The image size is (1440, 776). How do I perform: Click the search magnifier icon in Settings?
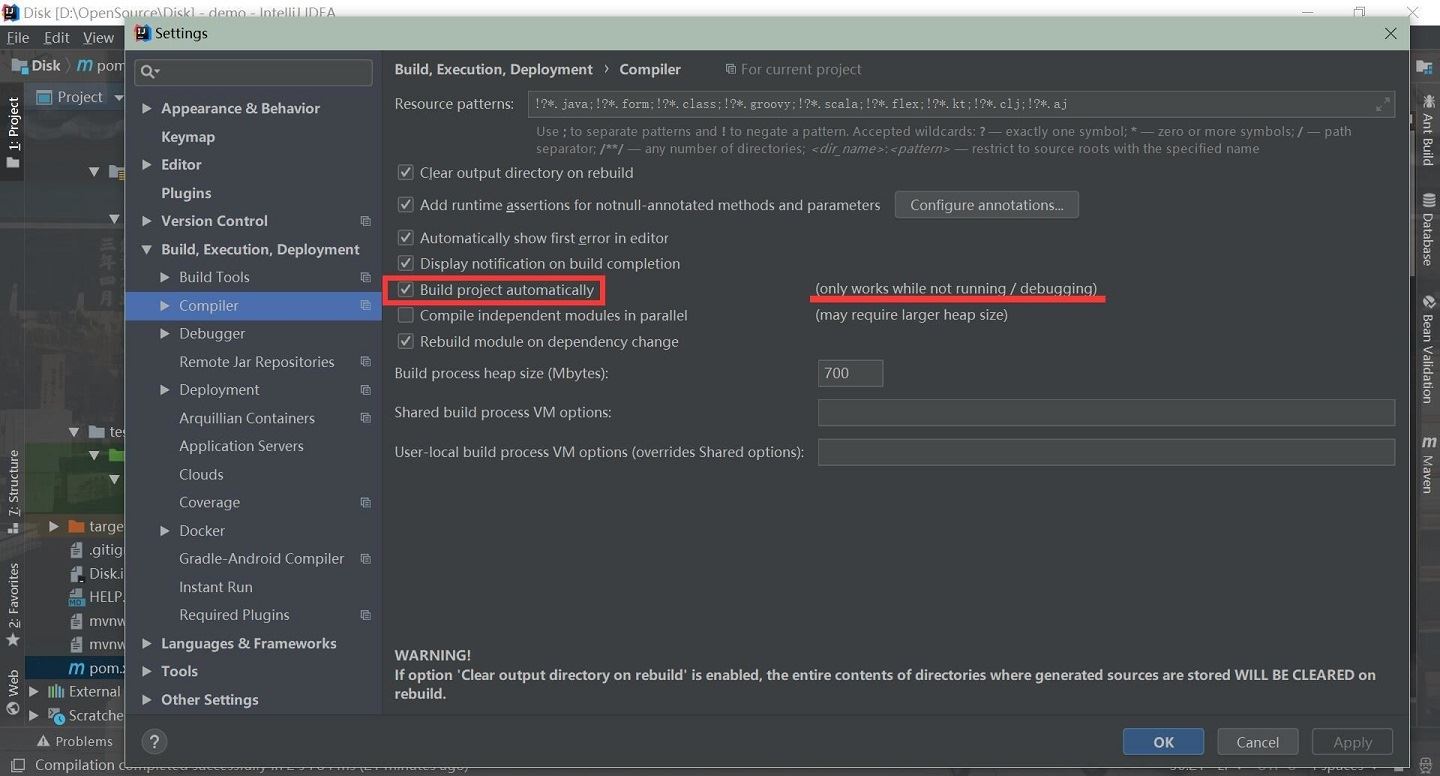point(149,71)
